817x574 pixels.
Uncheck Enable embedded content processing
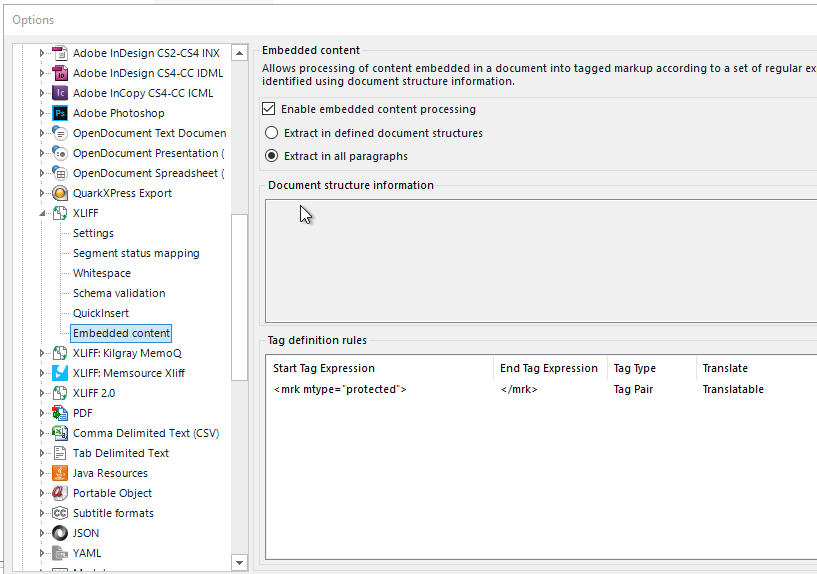pos(268,109)
